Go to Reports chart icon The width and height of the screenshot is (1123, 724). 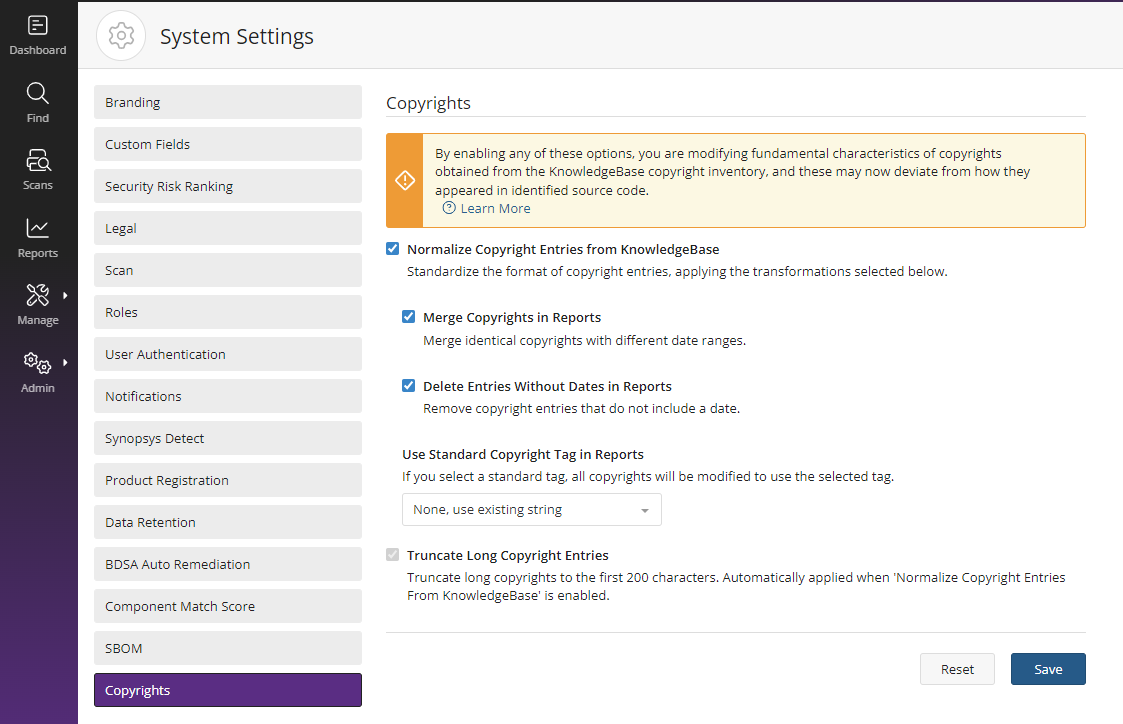point(38,229)
